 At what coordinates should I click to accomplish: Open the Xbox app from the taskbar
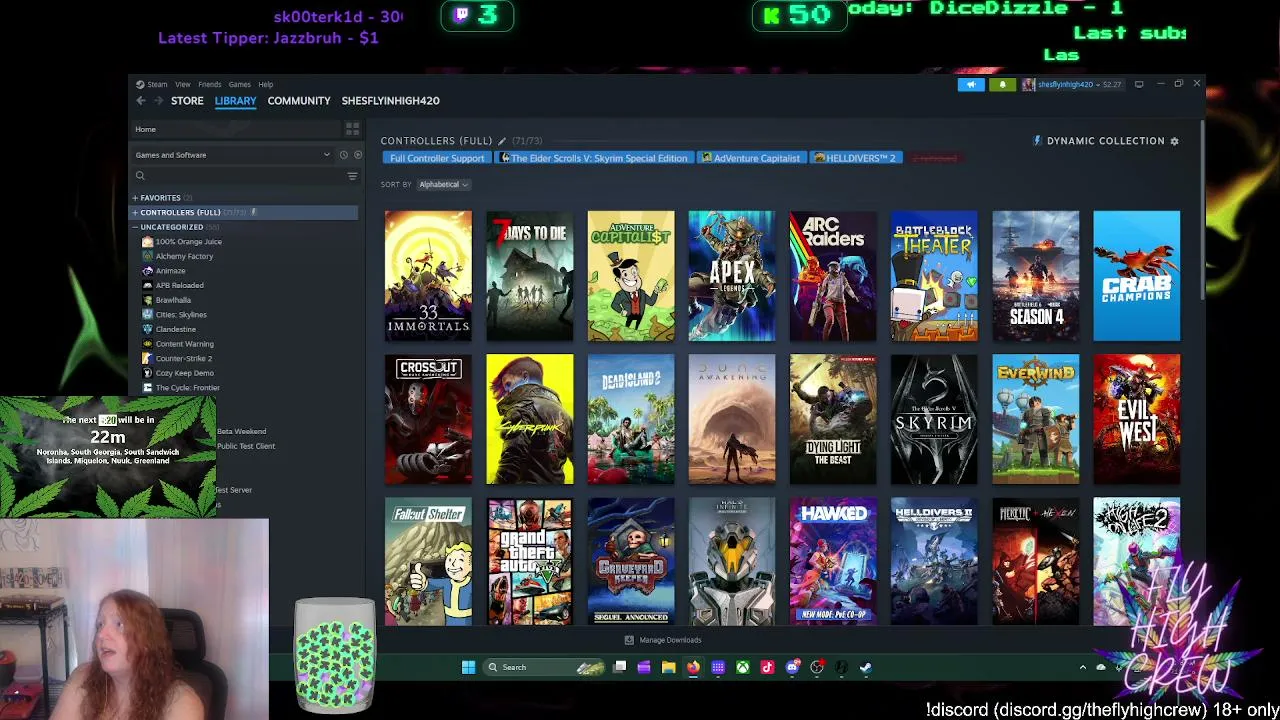(x=743, y=667)
